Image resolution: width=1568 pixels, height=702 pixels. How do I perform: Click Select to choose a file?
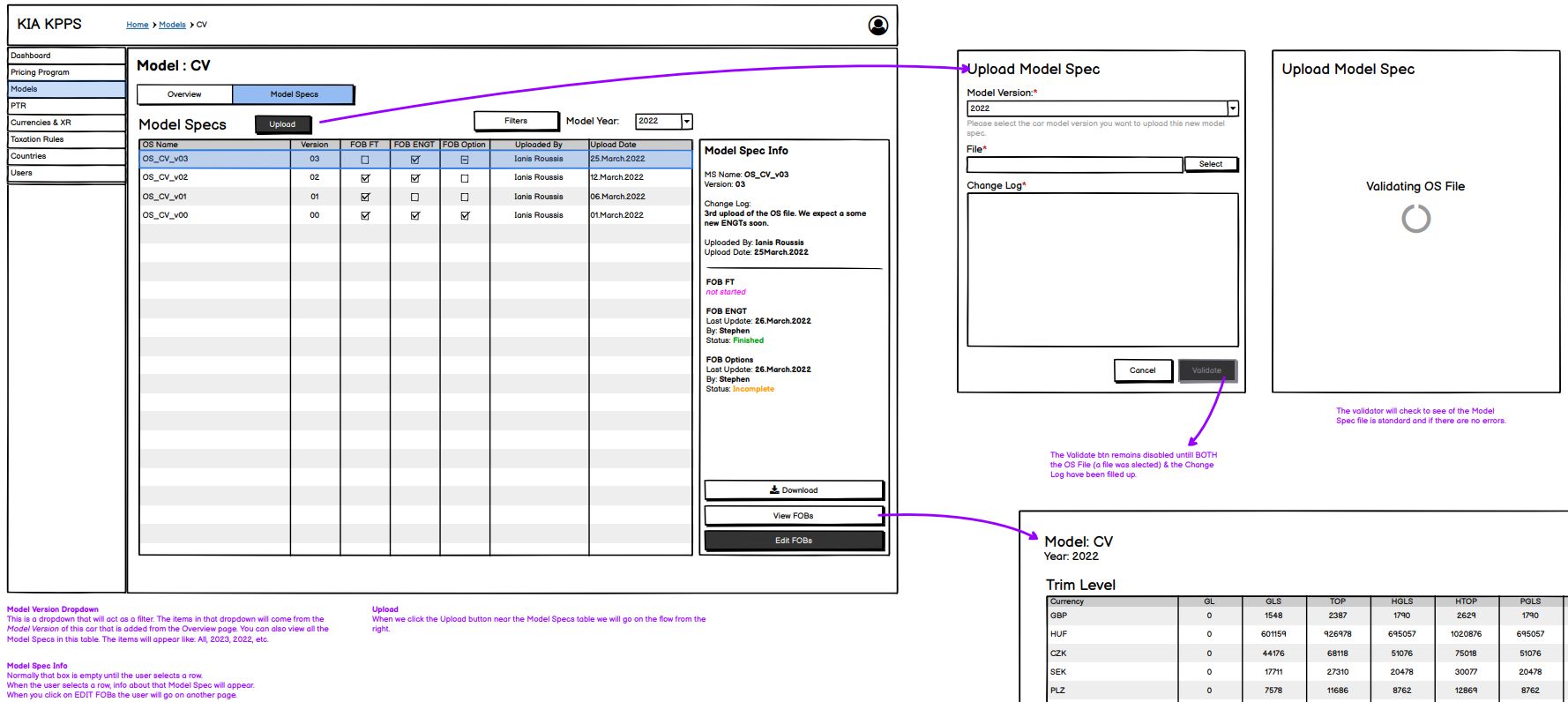[1211, 164]
